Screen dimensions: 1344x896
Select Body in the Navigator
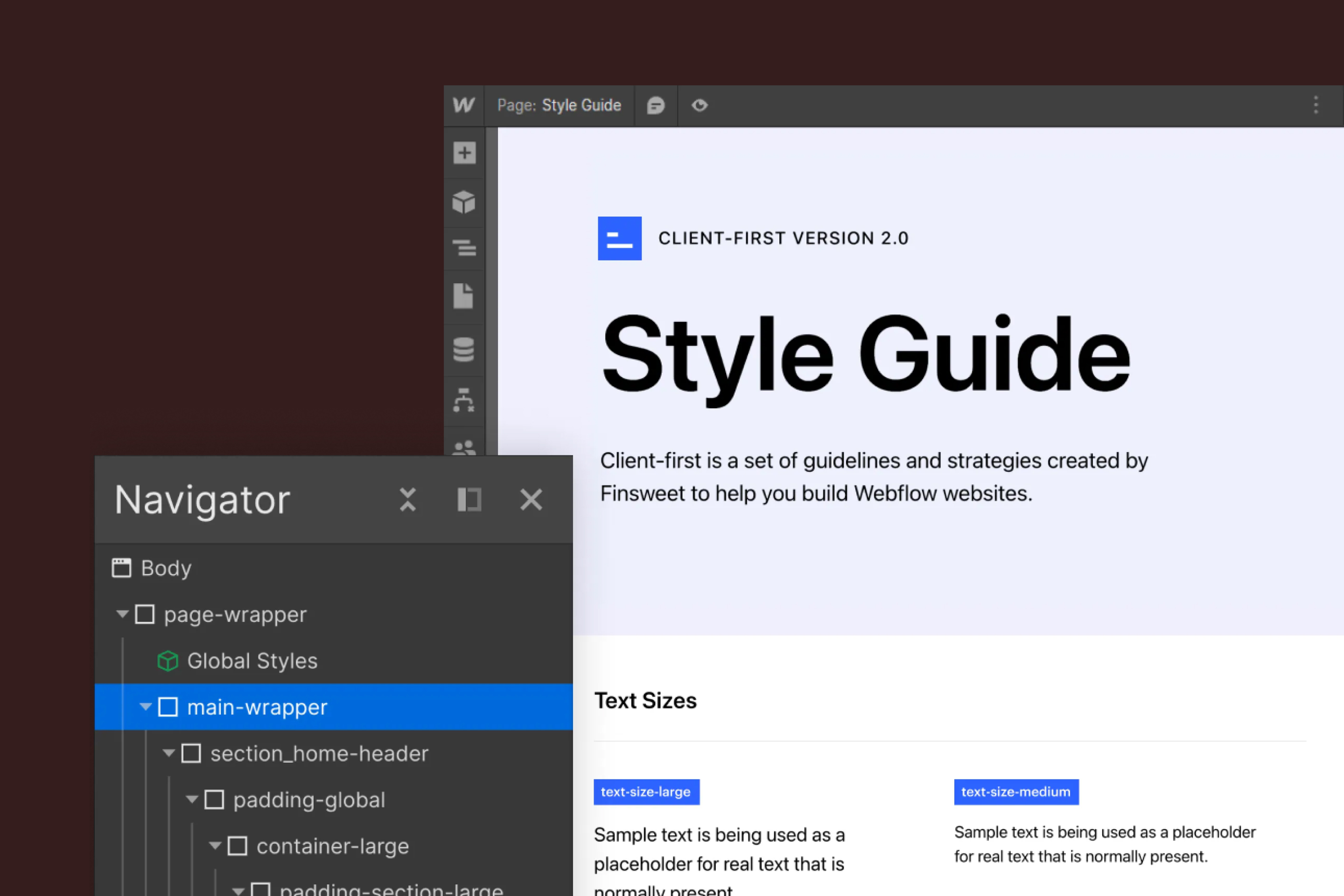[334, 568]
